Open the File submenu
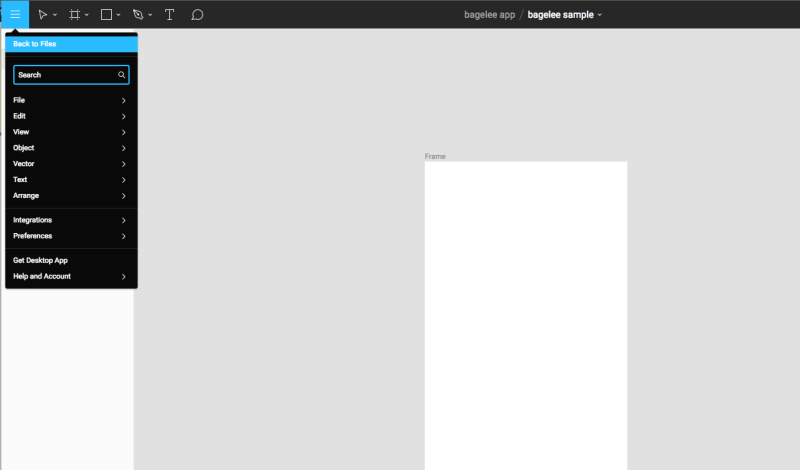 71,101
